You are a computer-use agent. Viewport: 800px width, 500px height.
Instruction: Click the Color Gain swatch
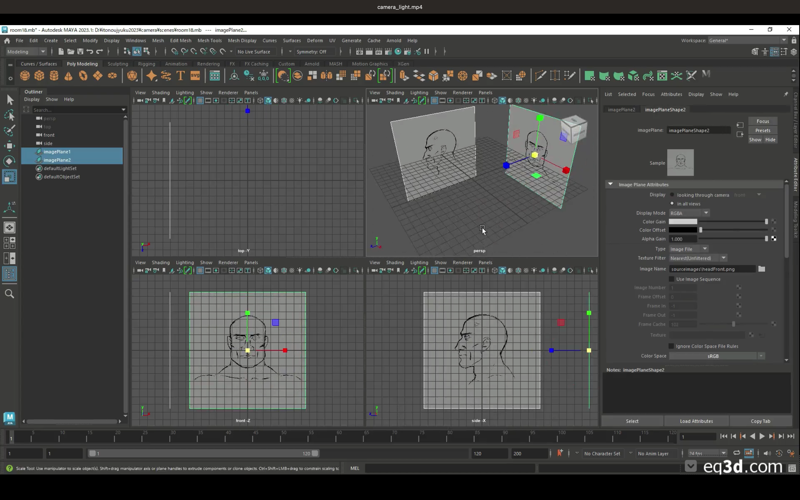point(683,222)
